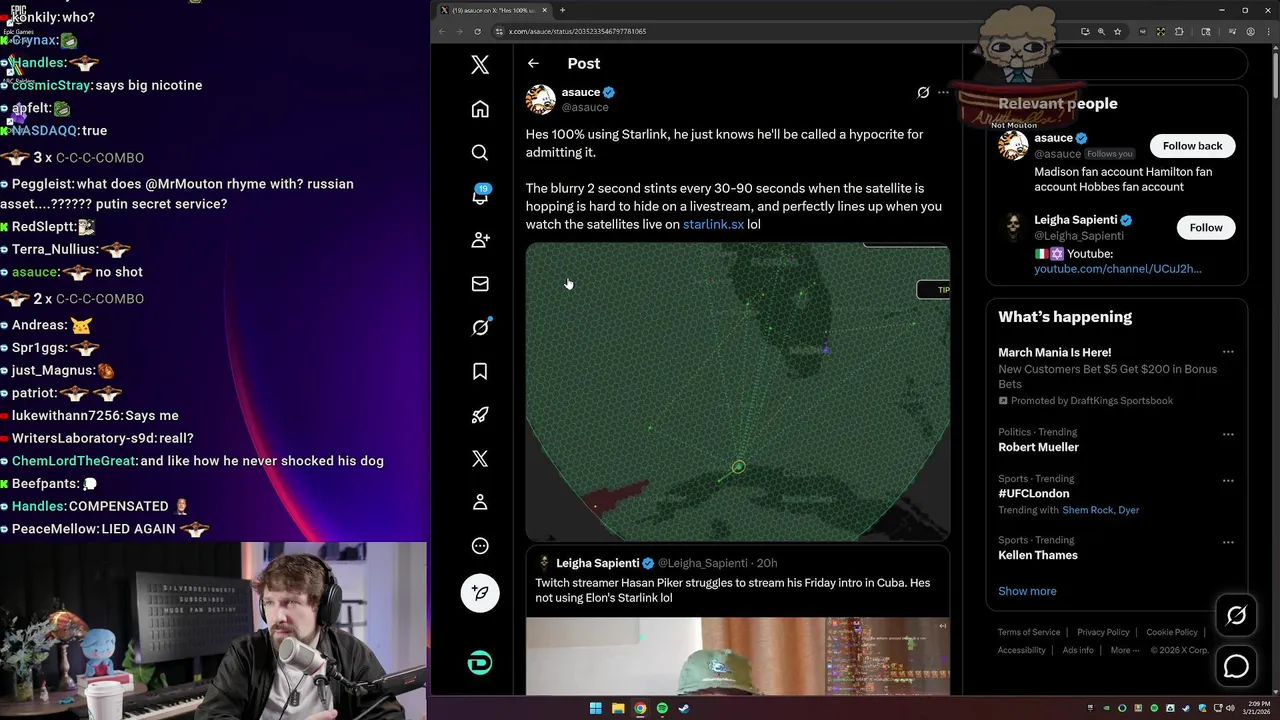Open the floating chat messages button
This screenshot has width=1280, height=720.
[x=1236, y=665]
